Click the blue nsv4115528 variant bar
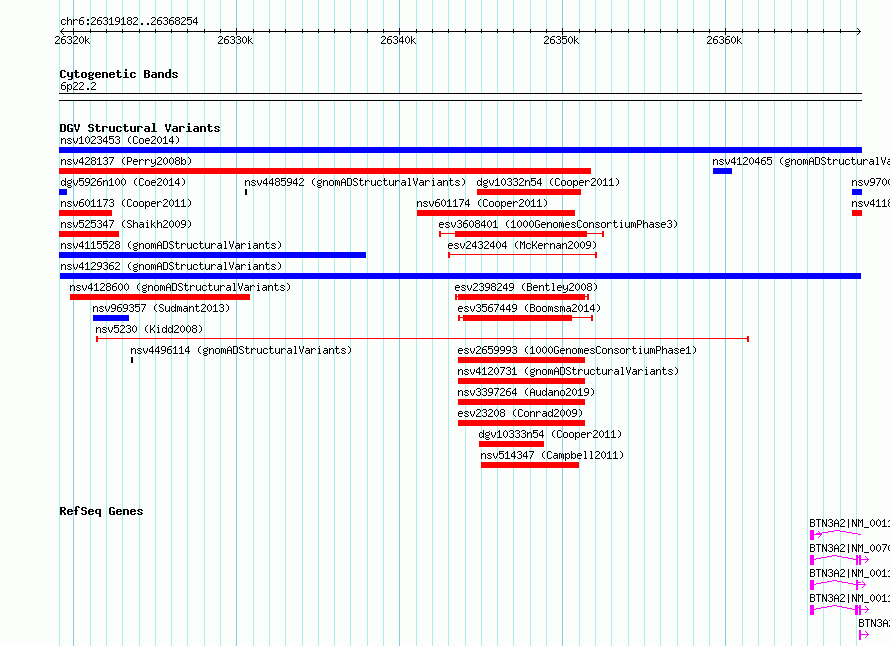890x646 pixels. point(213,255)
